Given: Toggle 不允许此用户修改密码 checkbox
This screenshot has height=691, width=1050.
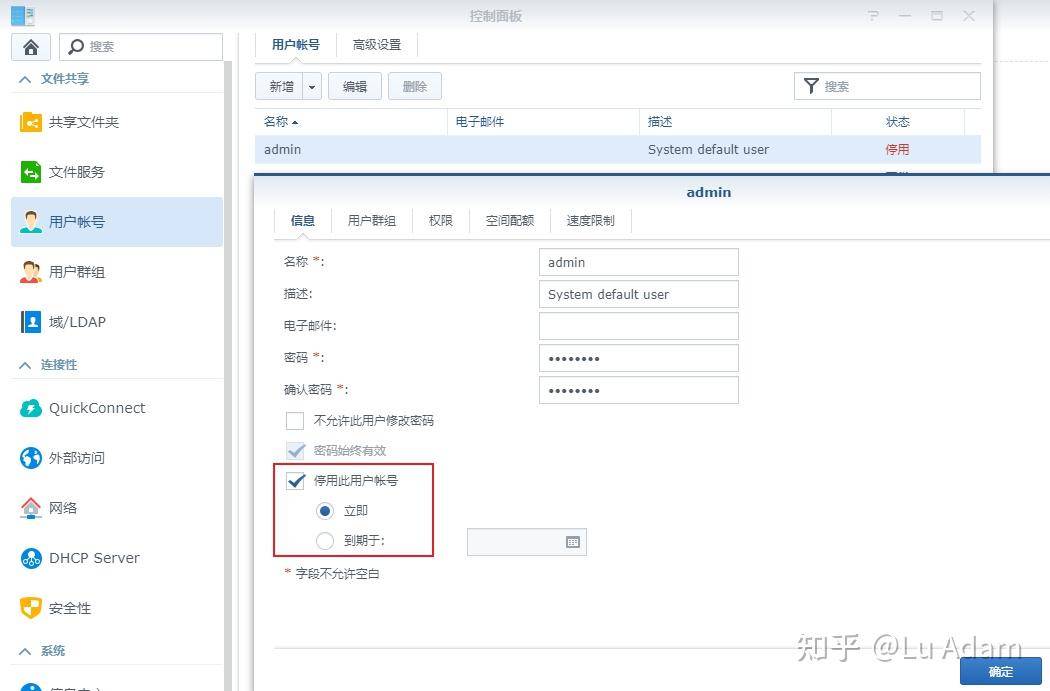Looking at the screenshot, I should 295,420.
